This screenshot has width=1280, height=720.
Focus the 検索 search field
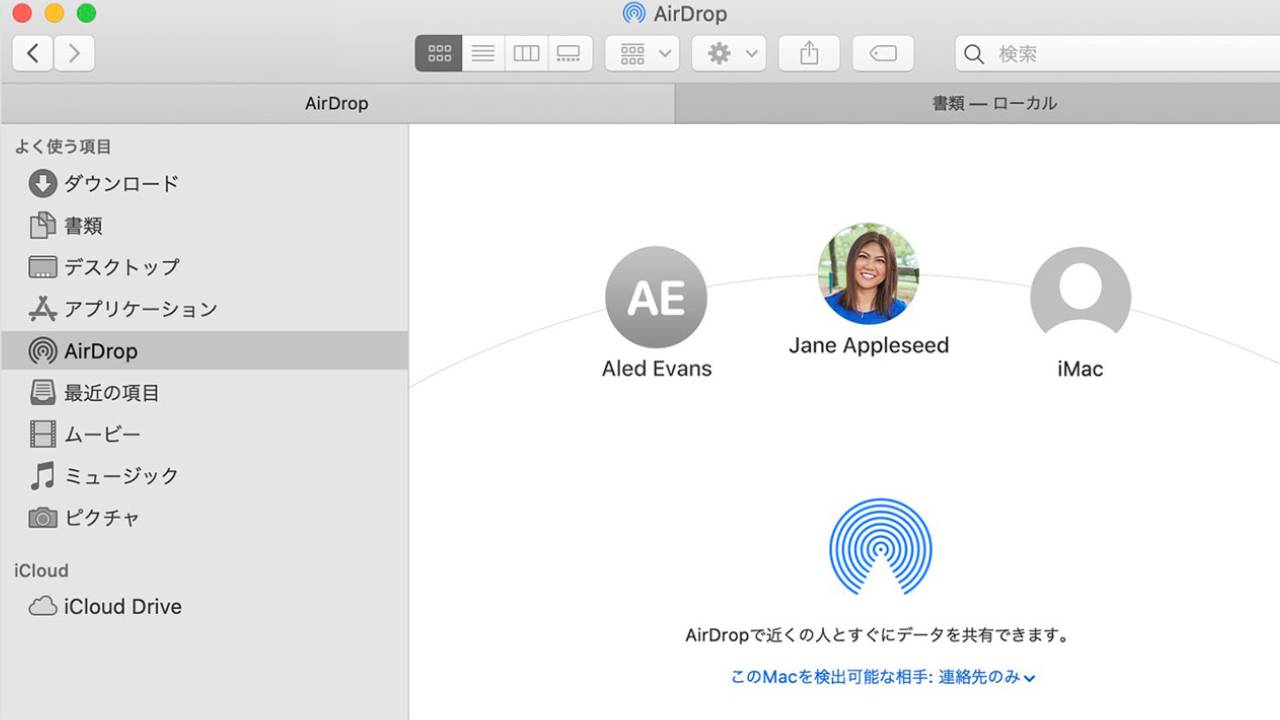[x=1117, y=54]
